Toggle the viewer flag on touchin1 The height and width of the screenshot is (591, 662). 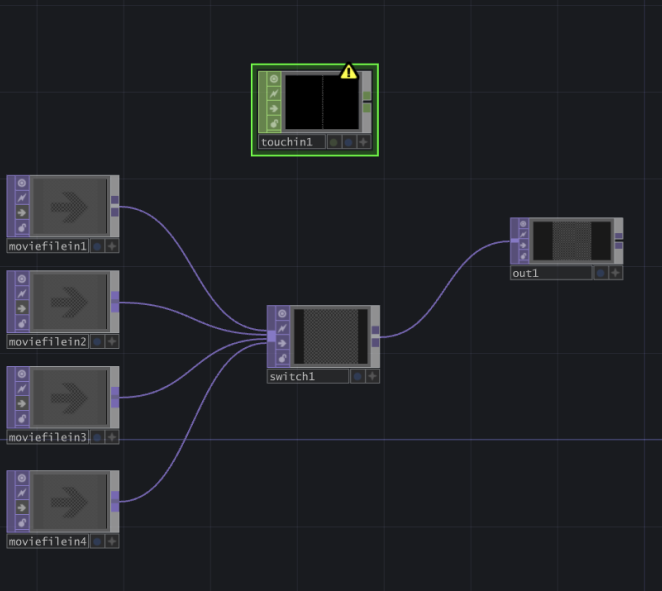tap(274, 78)
